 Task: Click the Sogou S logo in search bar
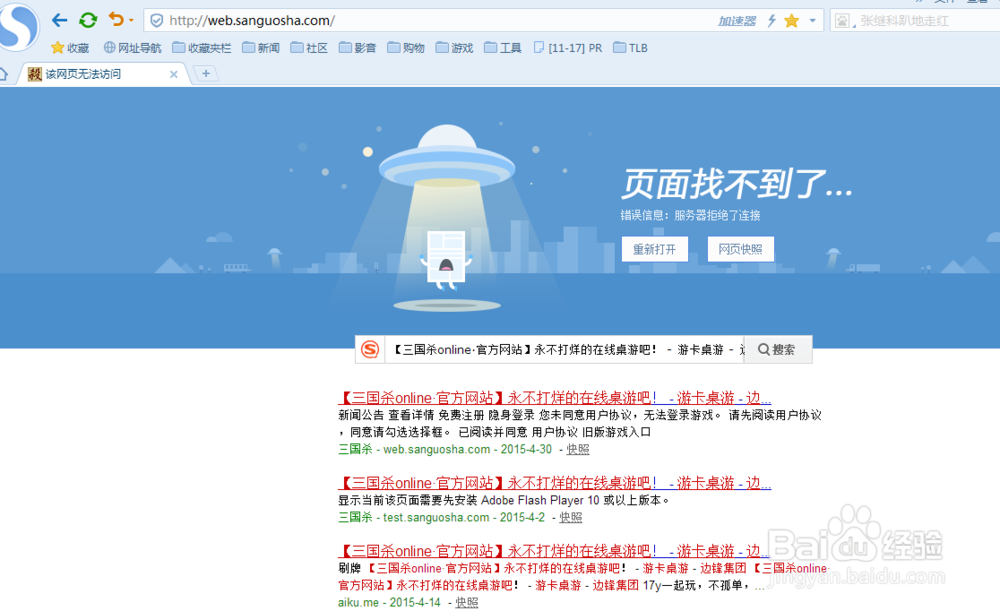[370, 350]
